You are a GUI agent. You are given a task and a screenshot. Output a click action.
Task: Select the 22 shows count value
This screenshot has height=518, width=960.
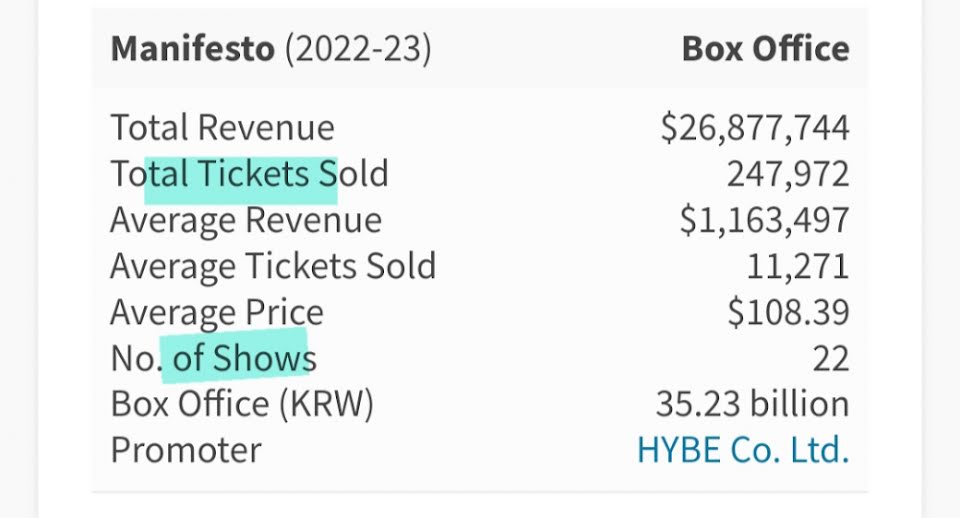(x=829, y=358)
